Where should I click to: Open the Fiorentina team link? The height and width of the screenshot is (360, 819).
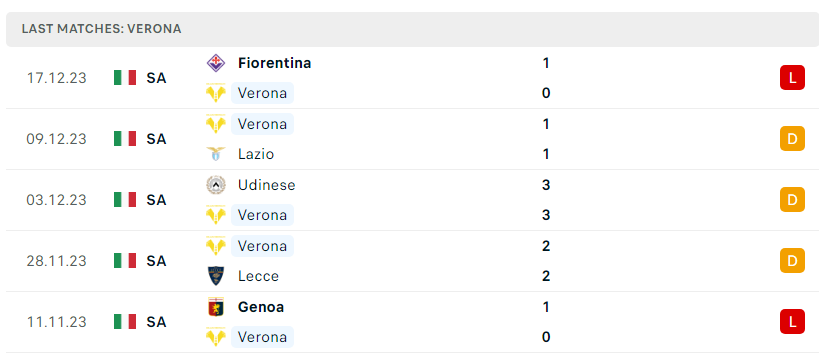pos(274,63)
